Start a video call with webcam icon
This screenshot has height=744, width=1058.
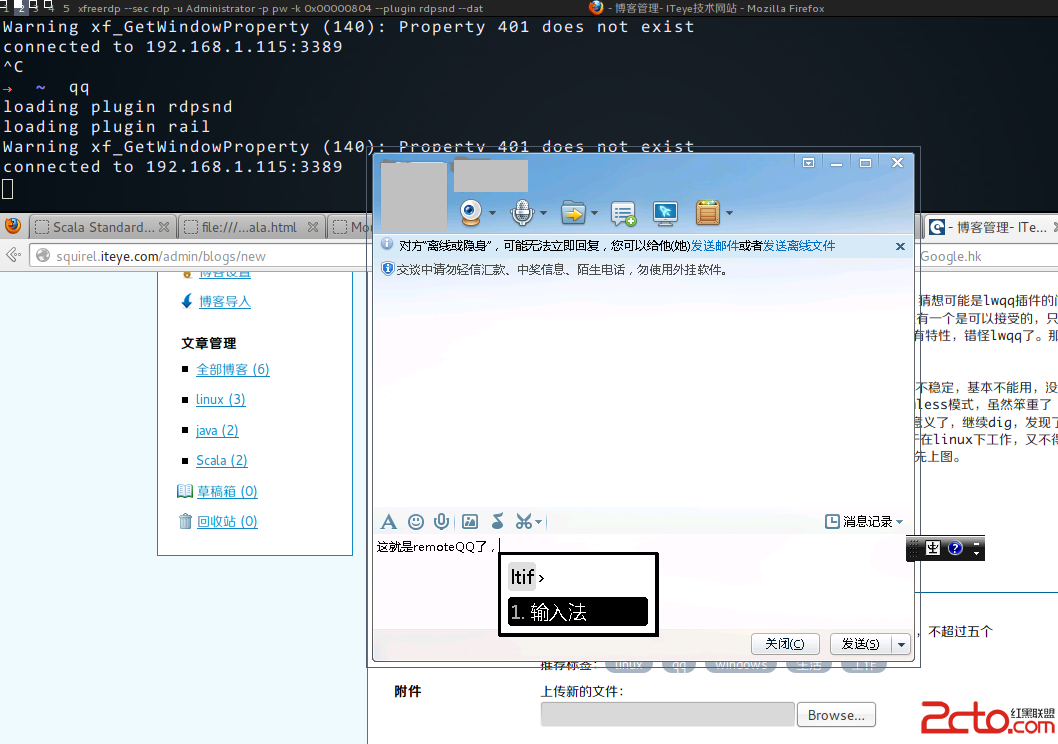tap(471, 212)
